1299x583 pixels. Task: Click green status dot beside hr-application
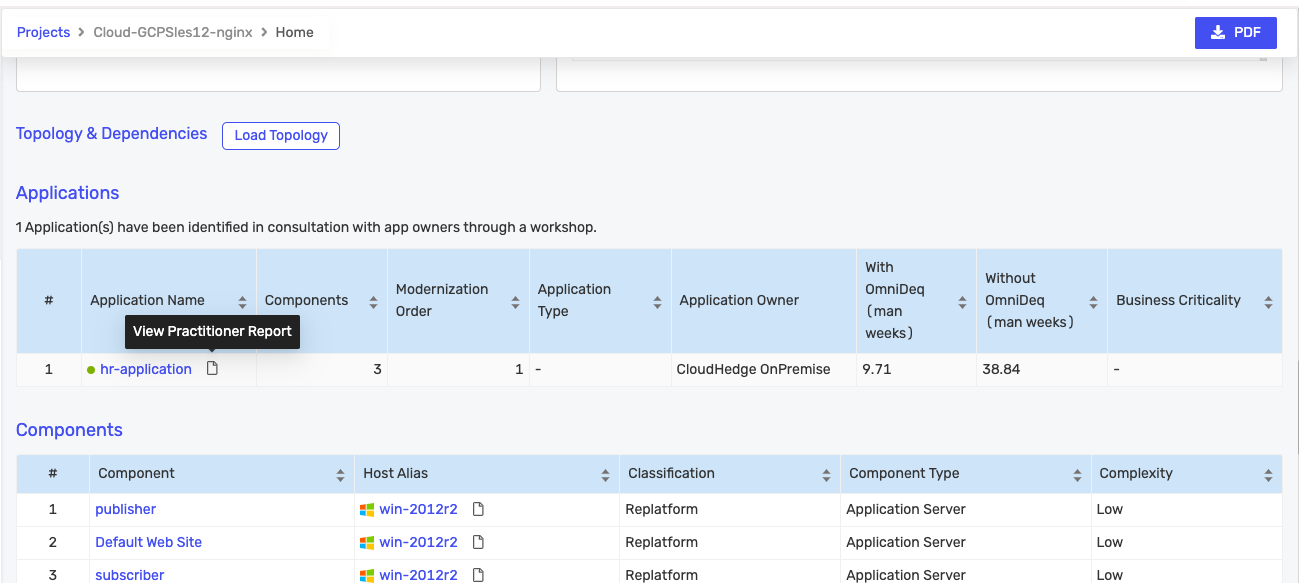click(91, 370)
